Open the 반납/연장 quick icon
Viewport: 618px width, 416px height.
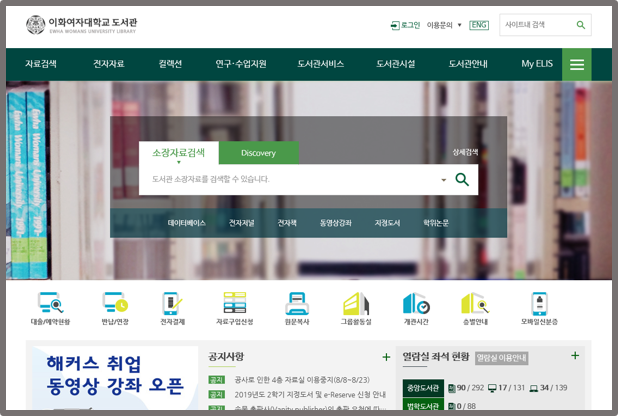[115, 308]
